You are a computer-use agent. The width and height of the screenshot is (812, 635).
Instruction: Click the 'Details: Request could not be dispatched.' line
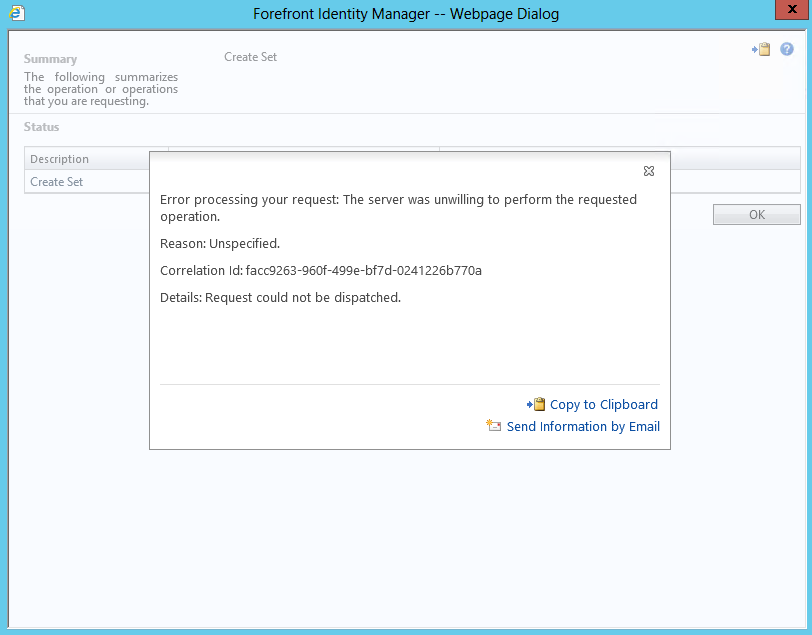(x=280, y=297)
